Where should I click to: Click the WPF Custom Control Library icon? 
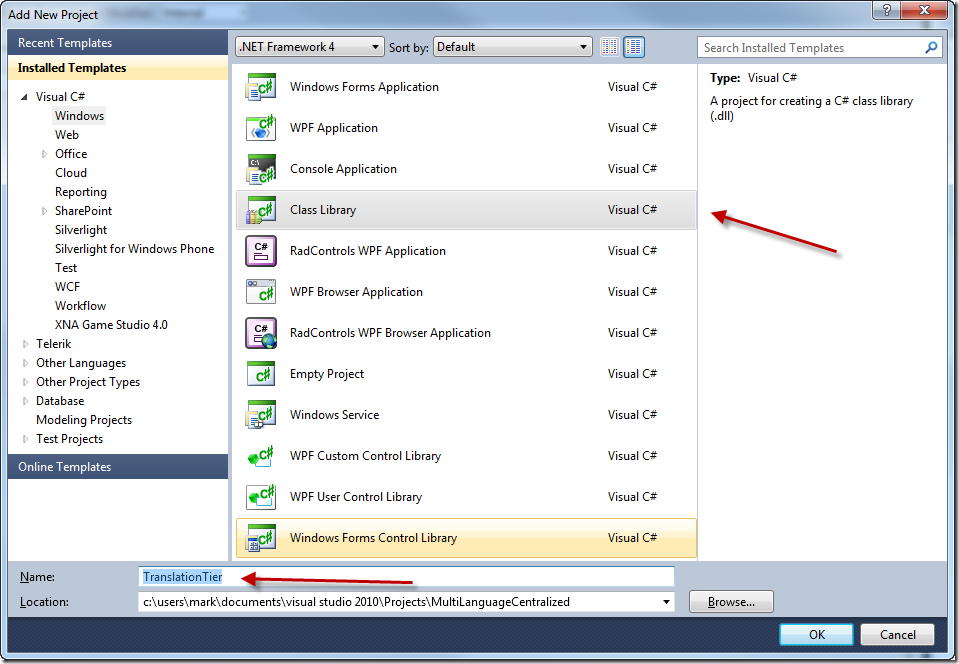[x=261, y=456]
